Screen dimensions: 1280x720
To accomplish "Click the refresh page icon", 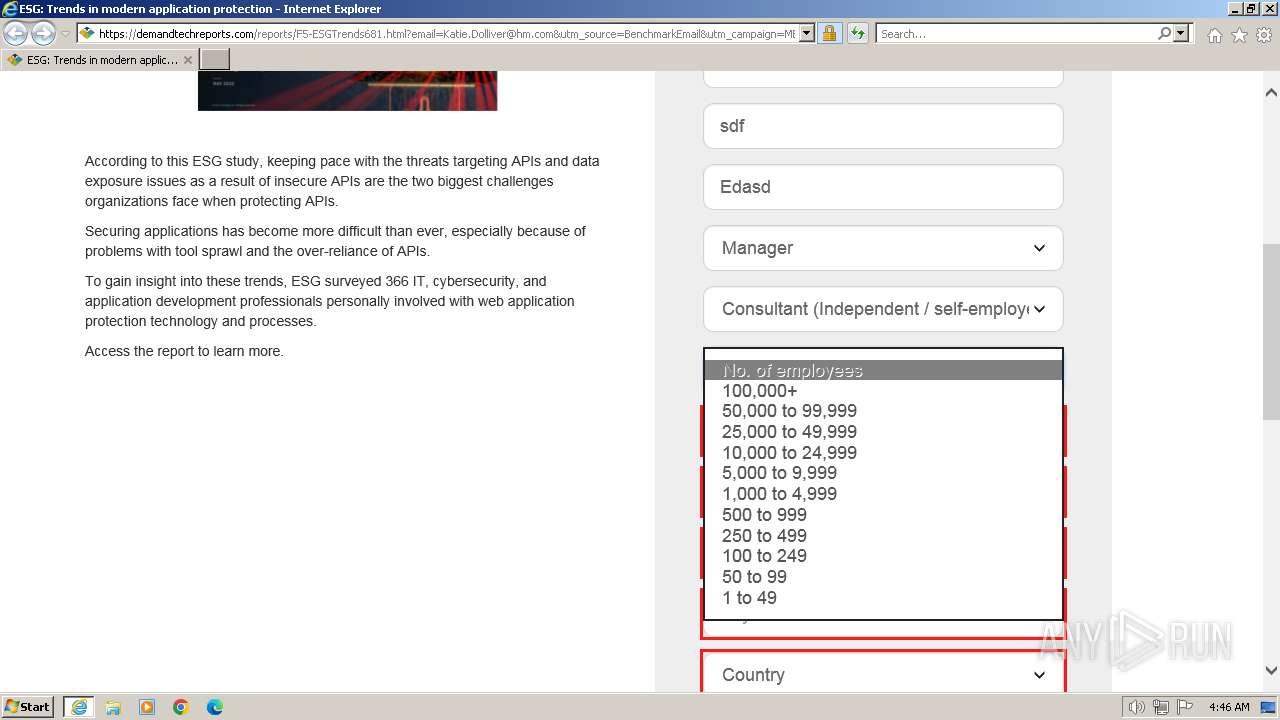I will click(x=858, y=33).
